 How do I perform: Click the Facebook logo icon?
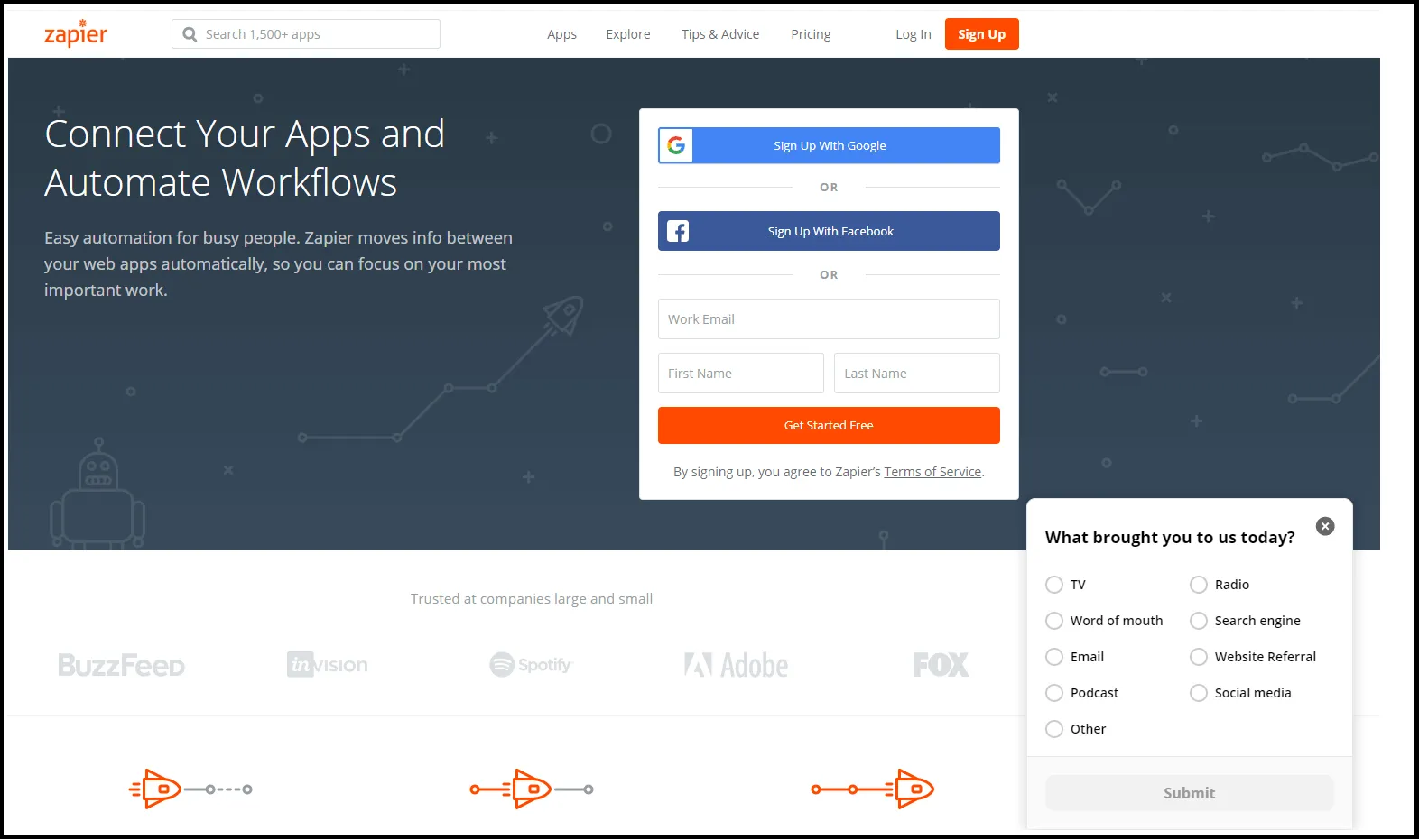pos(678,231)
